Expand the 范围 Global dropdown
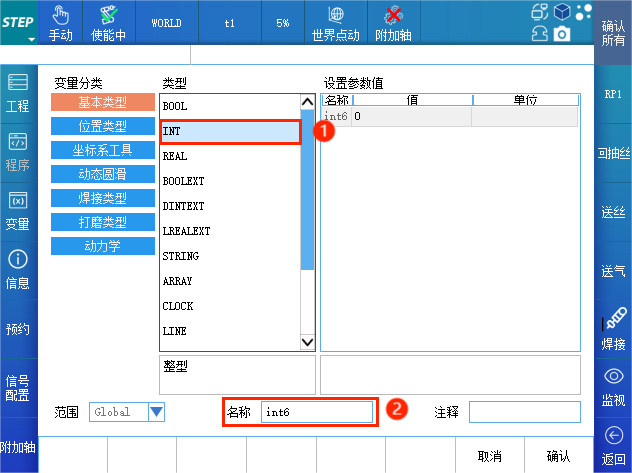632x473 pixels. point(155,411)
